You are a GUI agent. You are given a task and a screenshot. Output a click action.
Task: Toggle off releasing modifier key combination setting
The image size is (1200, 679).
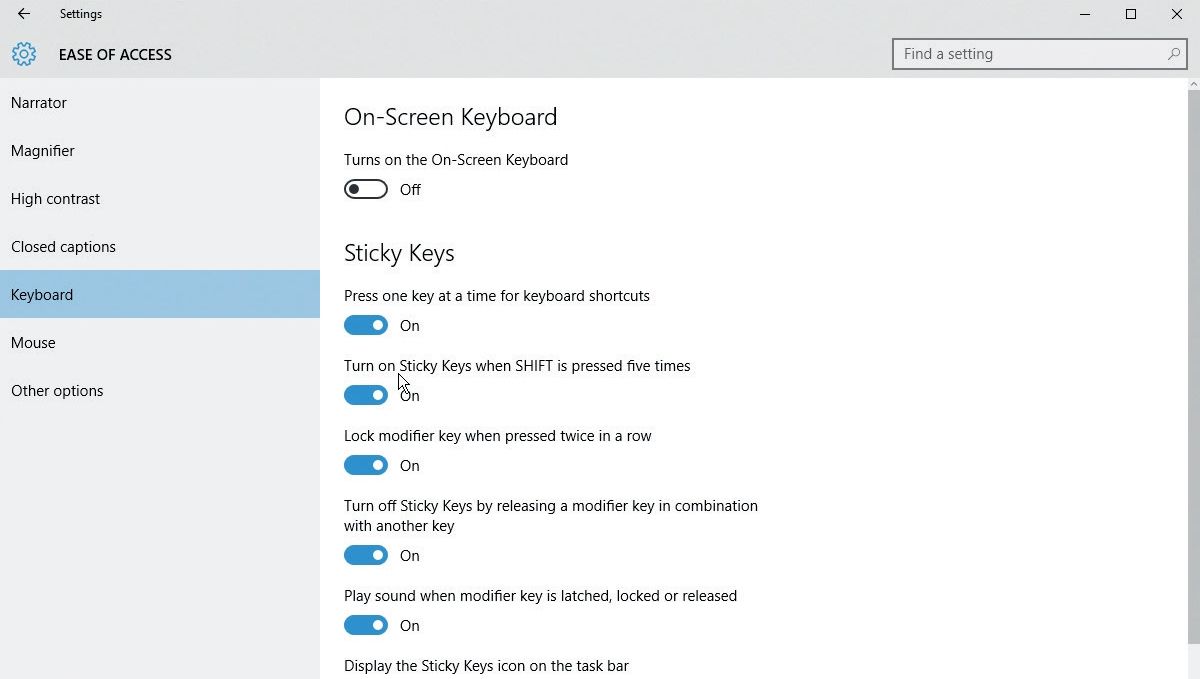coord(365,555)
